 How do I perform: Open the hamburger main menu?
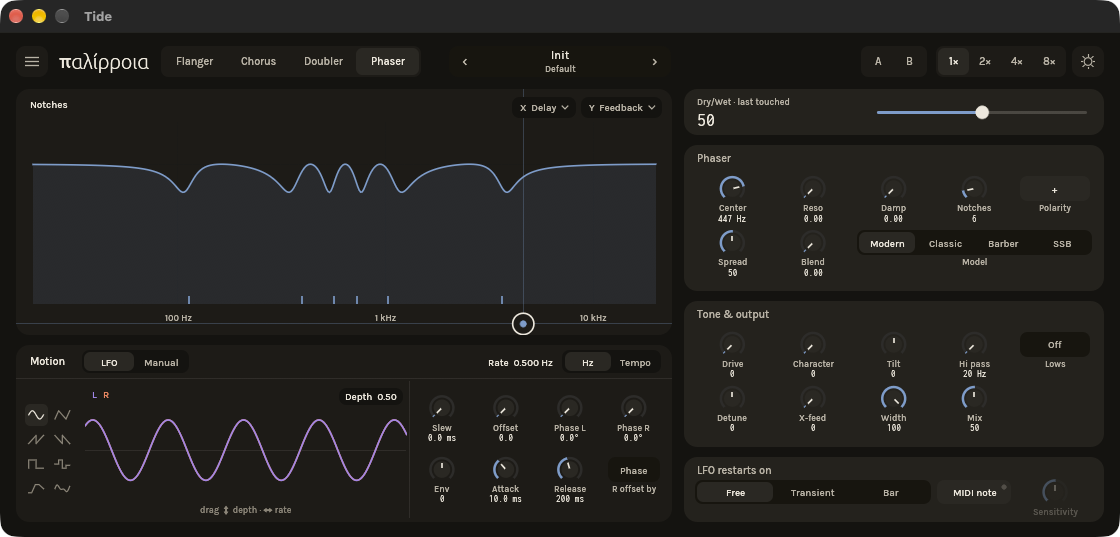[x=32, y=61]
